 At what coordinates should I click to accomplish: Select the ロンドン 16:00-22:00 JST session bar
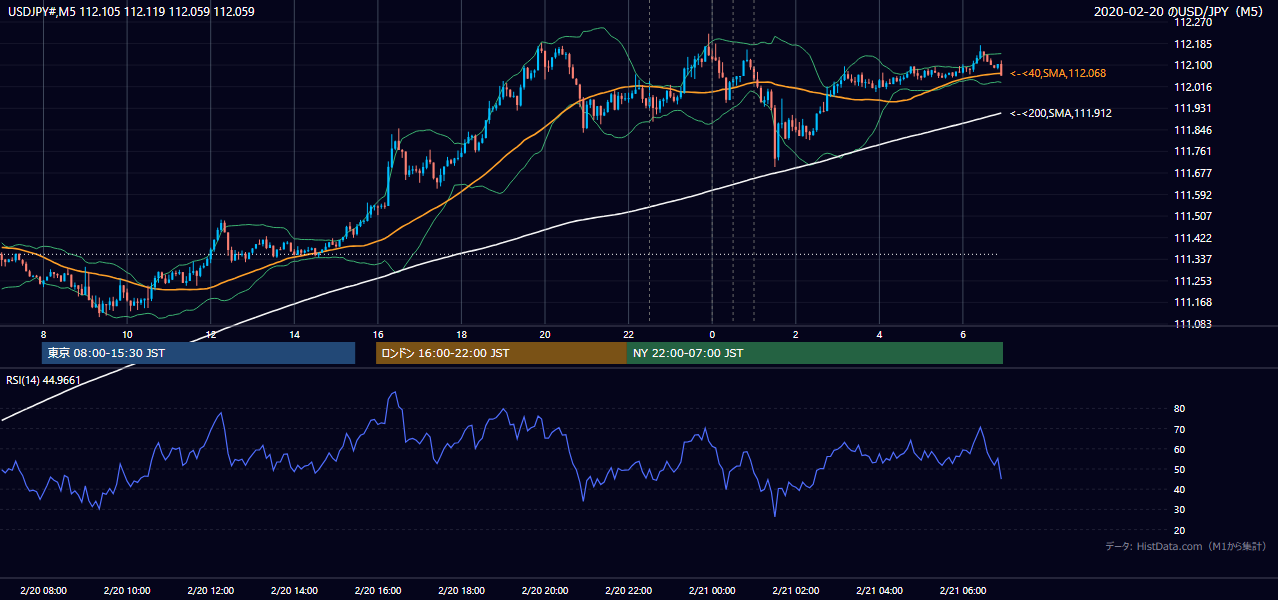pos(501,353)
